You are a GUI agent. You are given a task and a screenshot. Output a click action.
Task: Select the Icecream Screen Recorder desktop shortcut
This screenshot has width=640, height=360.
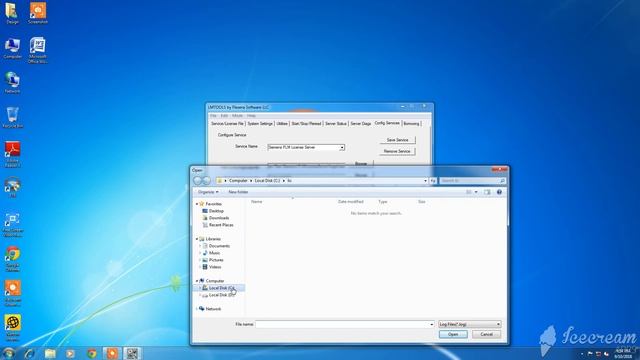tap(12, 293)
